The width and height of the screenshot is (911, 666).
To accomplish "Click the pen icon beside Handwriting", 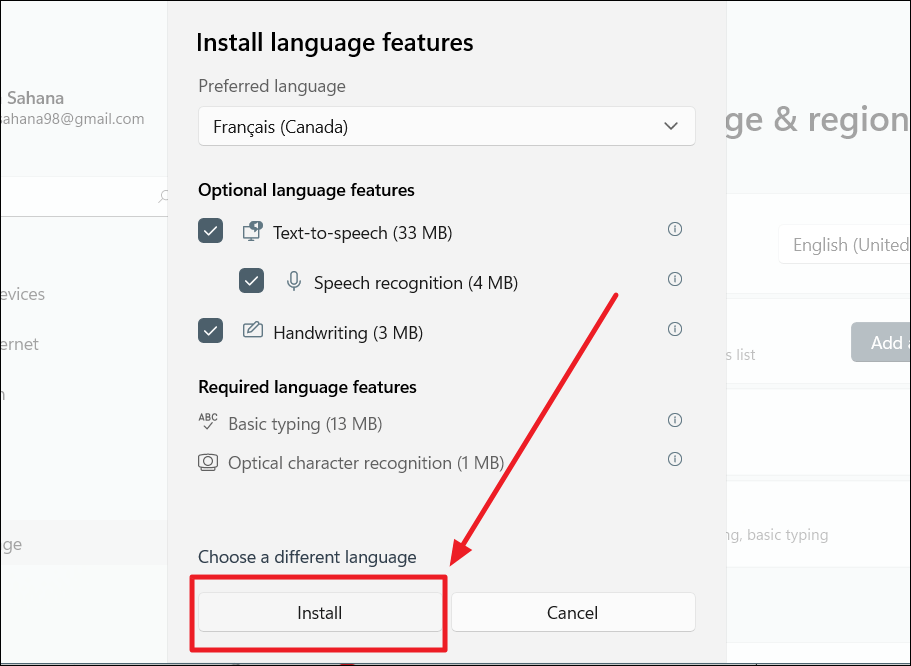I will [x=253, y=330].
